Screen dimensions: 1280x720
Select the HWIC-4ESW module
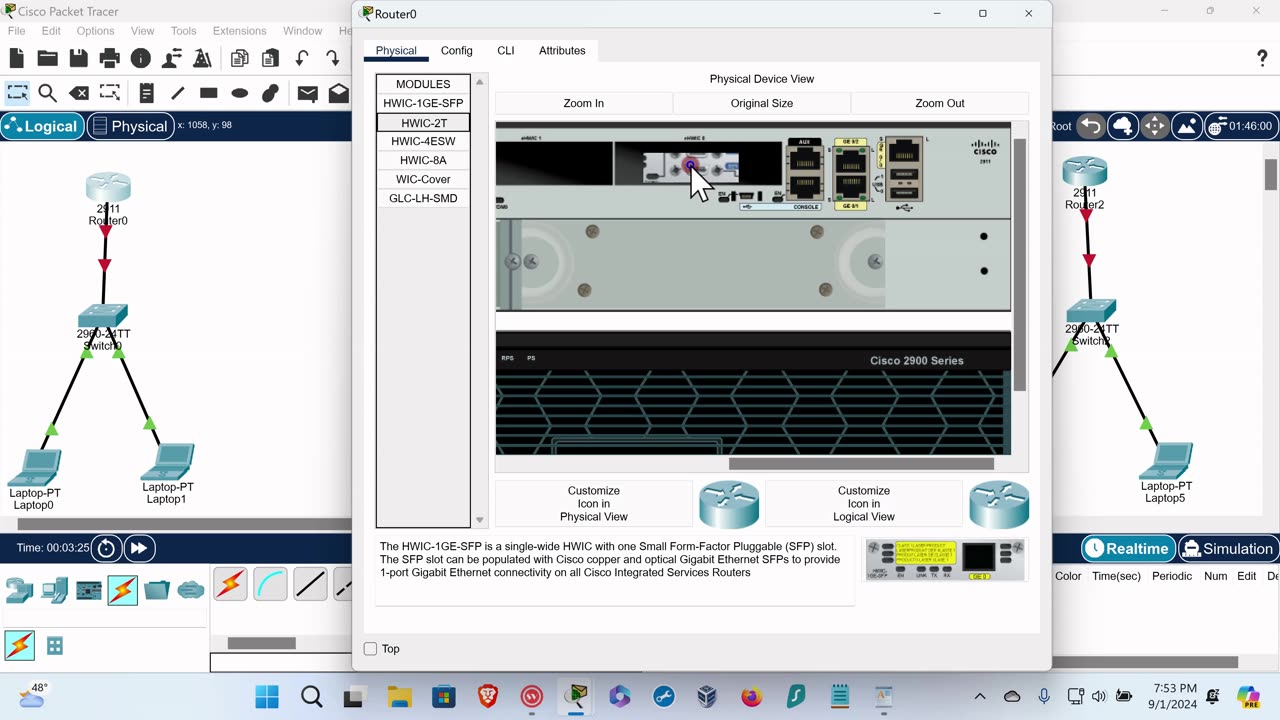coord(423,141)
